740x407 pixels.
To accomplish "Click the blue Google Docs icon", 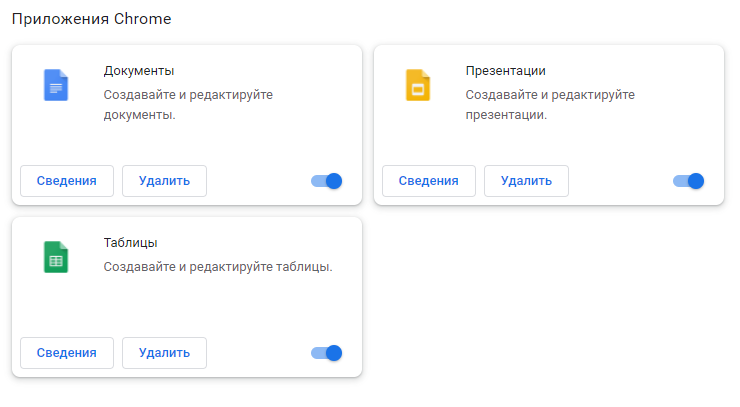I will point(56,85).
